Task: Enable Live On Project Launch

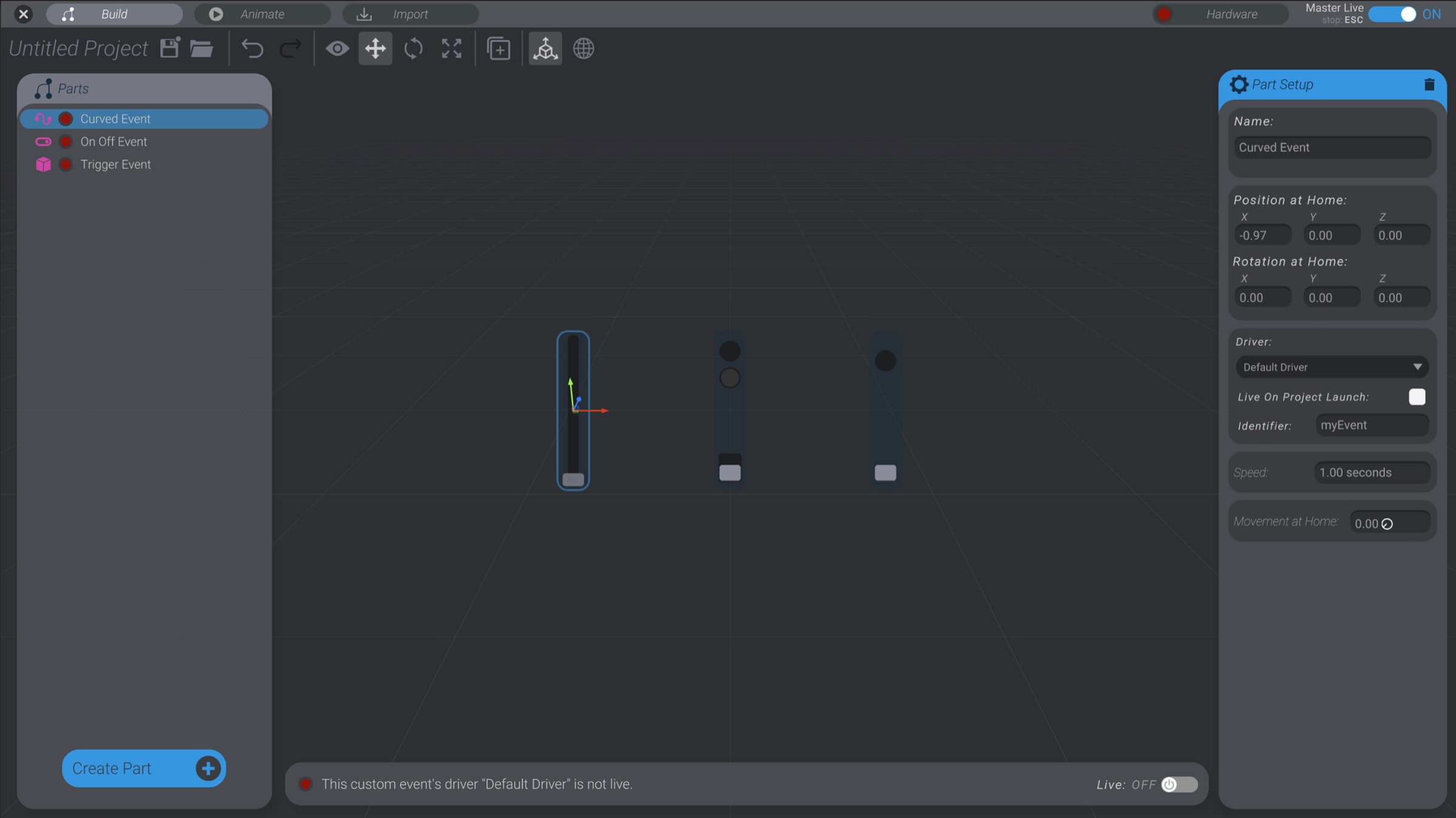Action: (x=1417, y=397)
